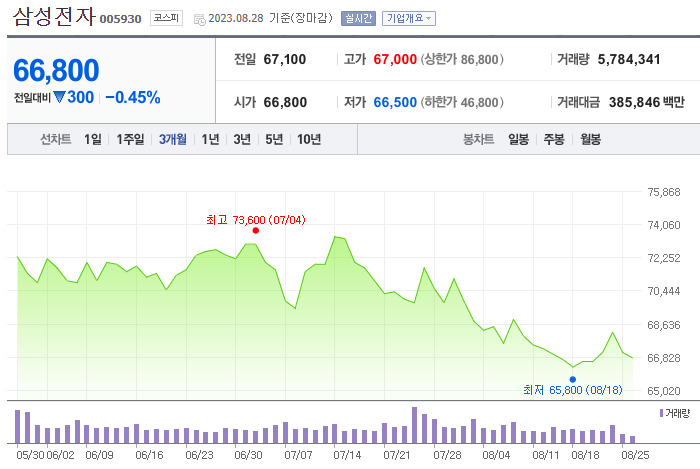Viewport: 700px width, 469px height.
Task: Click the 07/07 date label
Action: click(x=298, y=455)
